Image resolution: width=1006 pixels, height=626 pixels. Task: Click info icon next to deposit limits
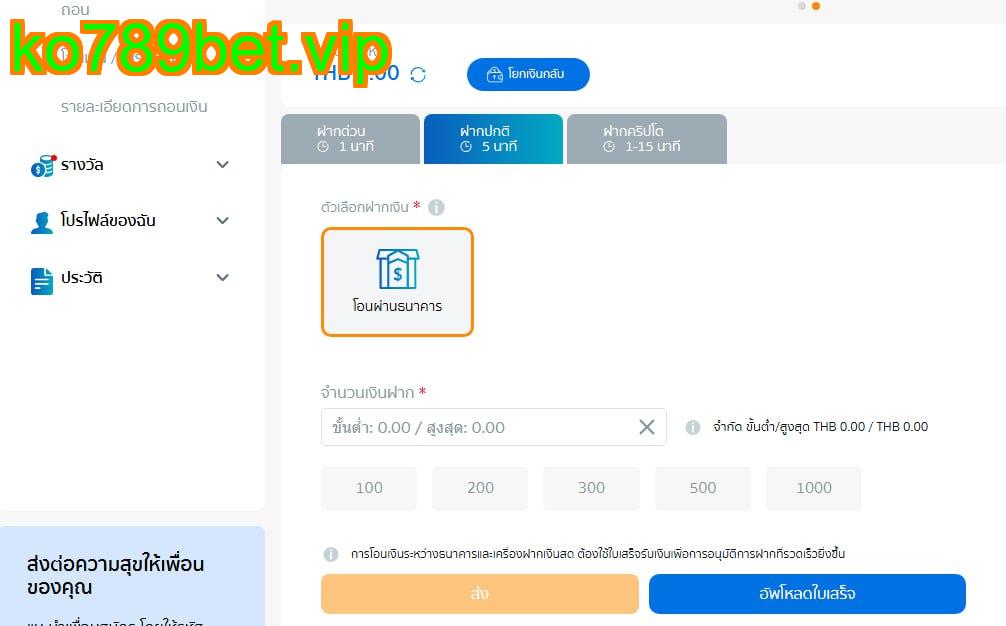click(x=693, y=427)
